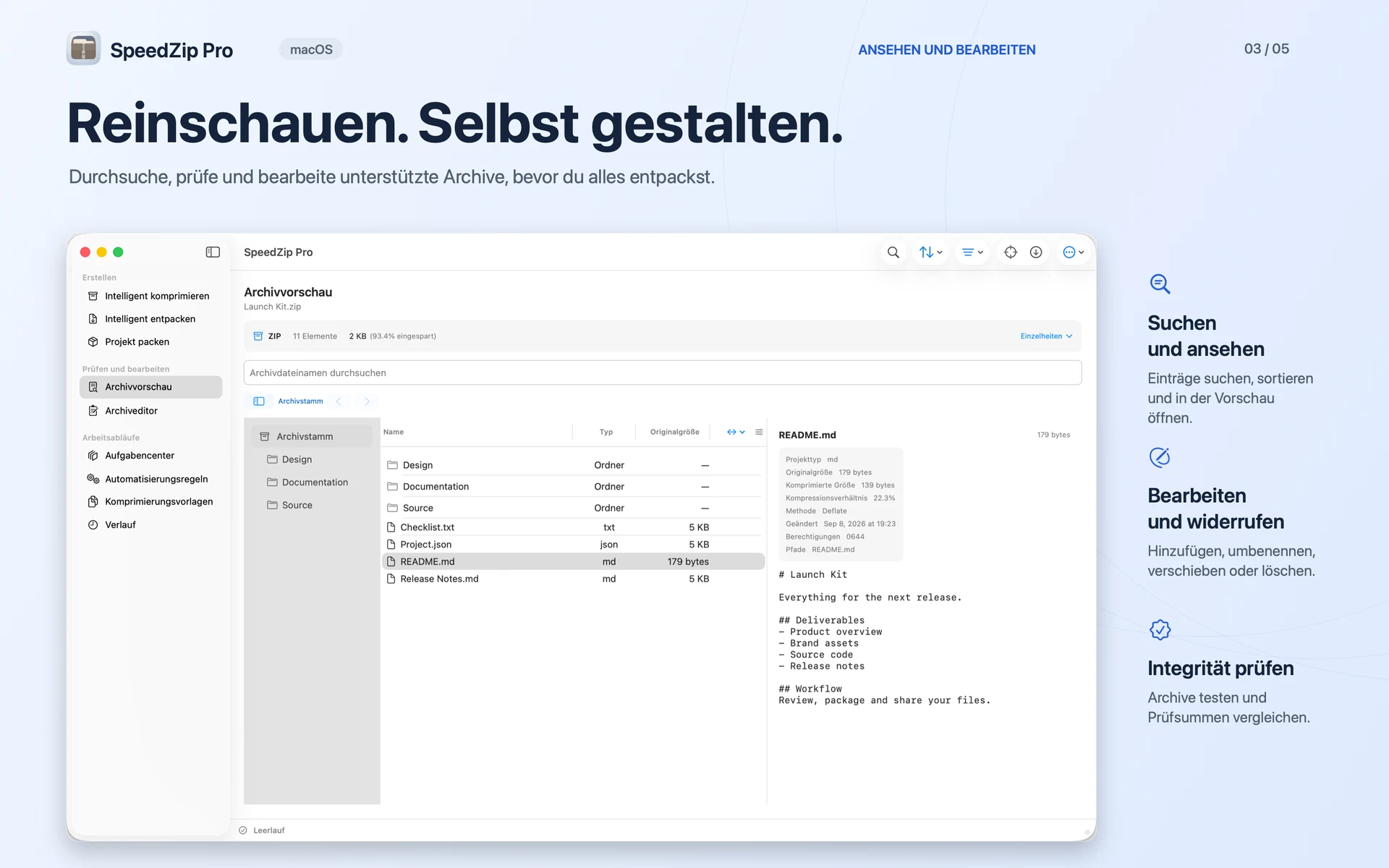Click the ANSEHEN UND BEARBEITEN heading
This screenshot has width=1389, height=868.
point(947,50)
